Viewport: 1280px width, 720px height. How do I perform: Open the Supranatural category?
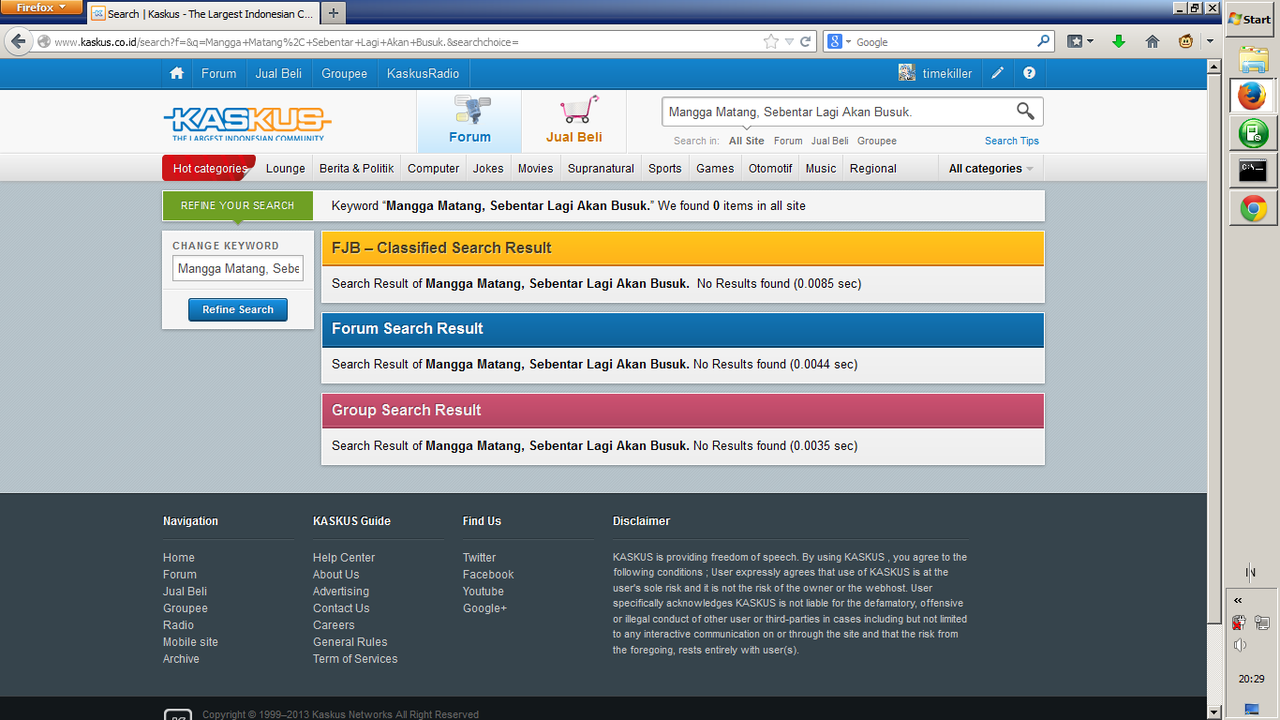pyautogui.click(x=601, y=168)
